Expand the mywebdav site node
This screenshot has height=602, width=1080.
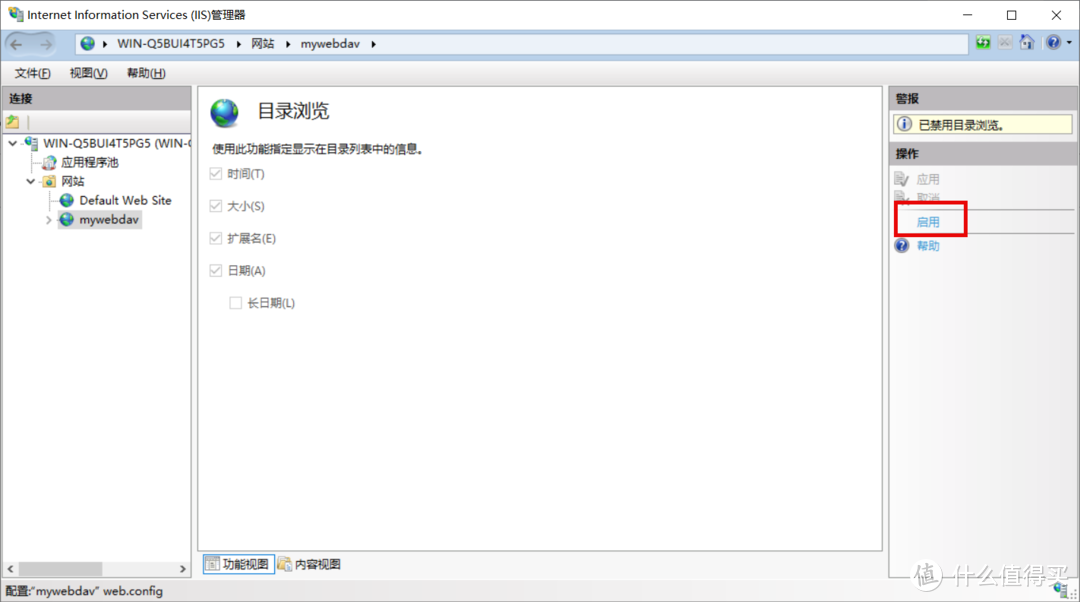(x=48, y=220)
